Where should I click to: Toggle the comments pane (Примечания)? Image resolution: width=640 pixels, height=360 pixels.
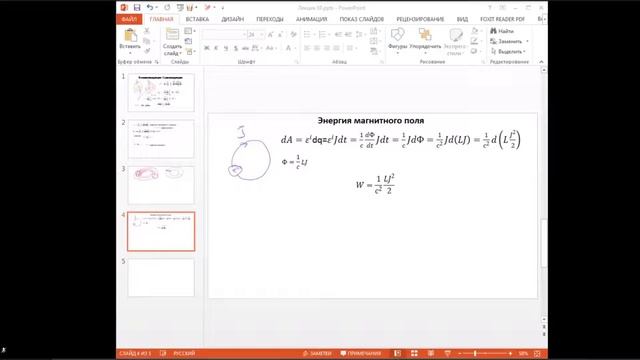click(x=361, y=353)
